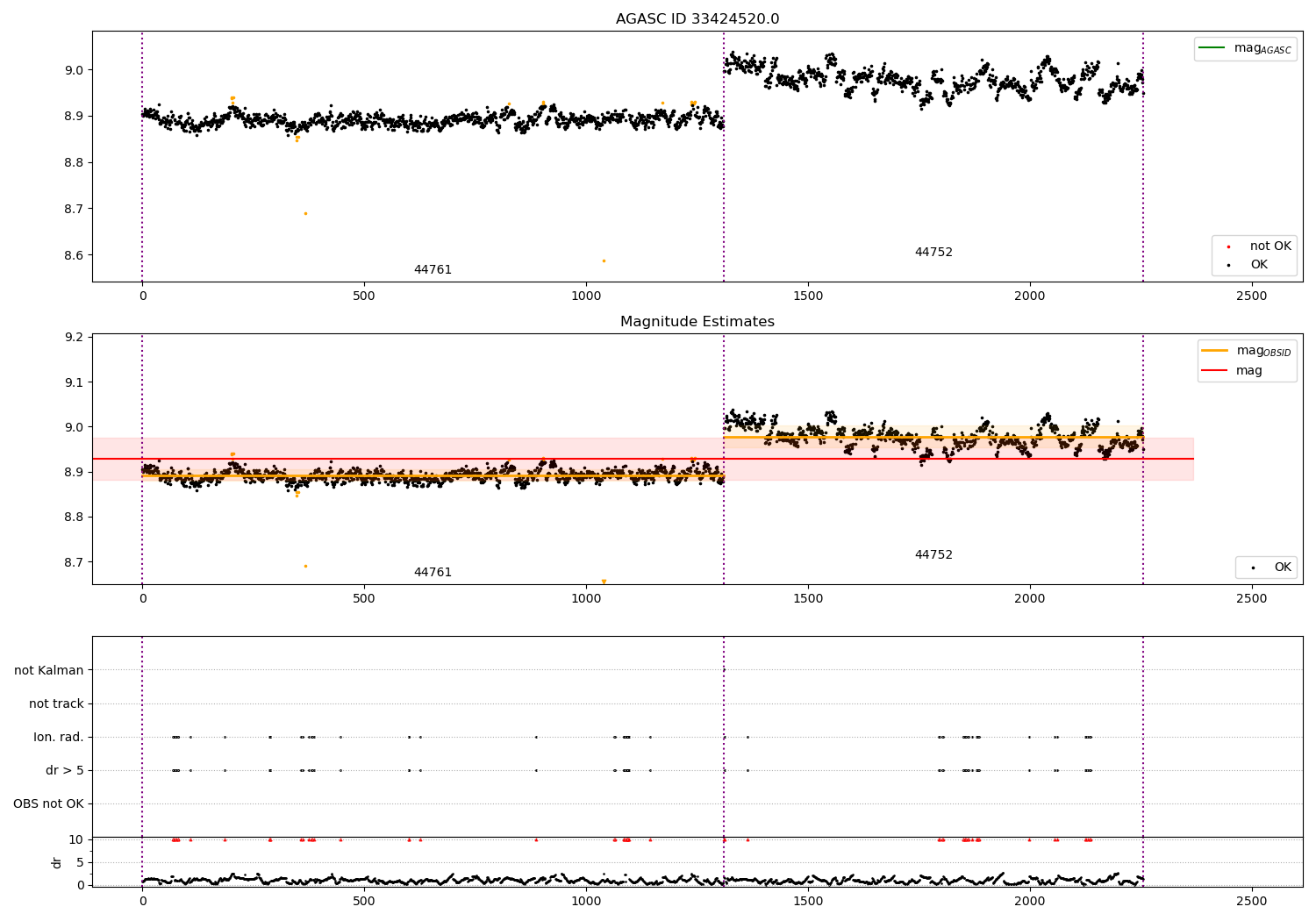This screenshot has width=1316, height=921.
Task: Click the title 'AGASC ID 33424520.0'
Action: pyautogui.click(x=697, y=19)
